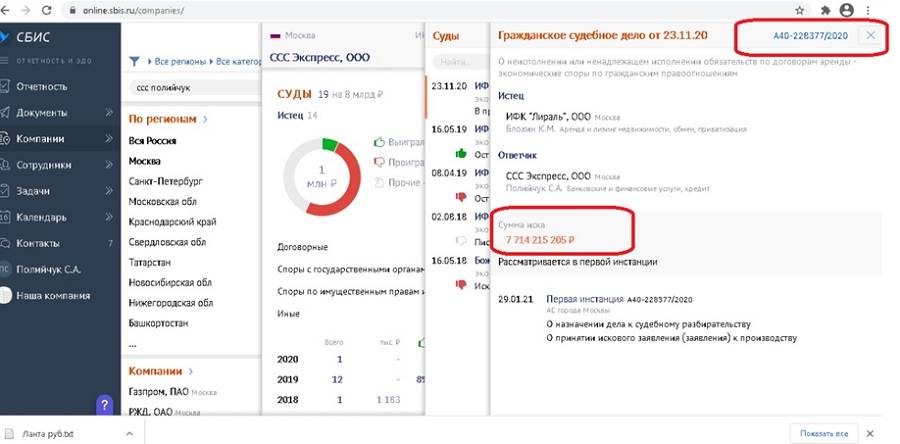This screenshot has width=900, height=444.
Task: Click Иные category row
Action: (288, 314)
